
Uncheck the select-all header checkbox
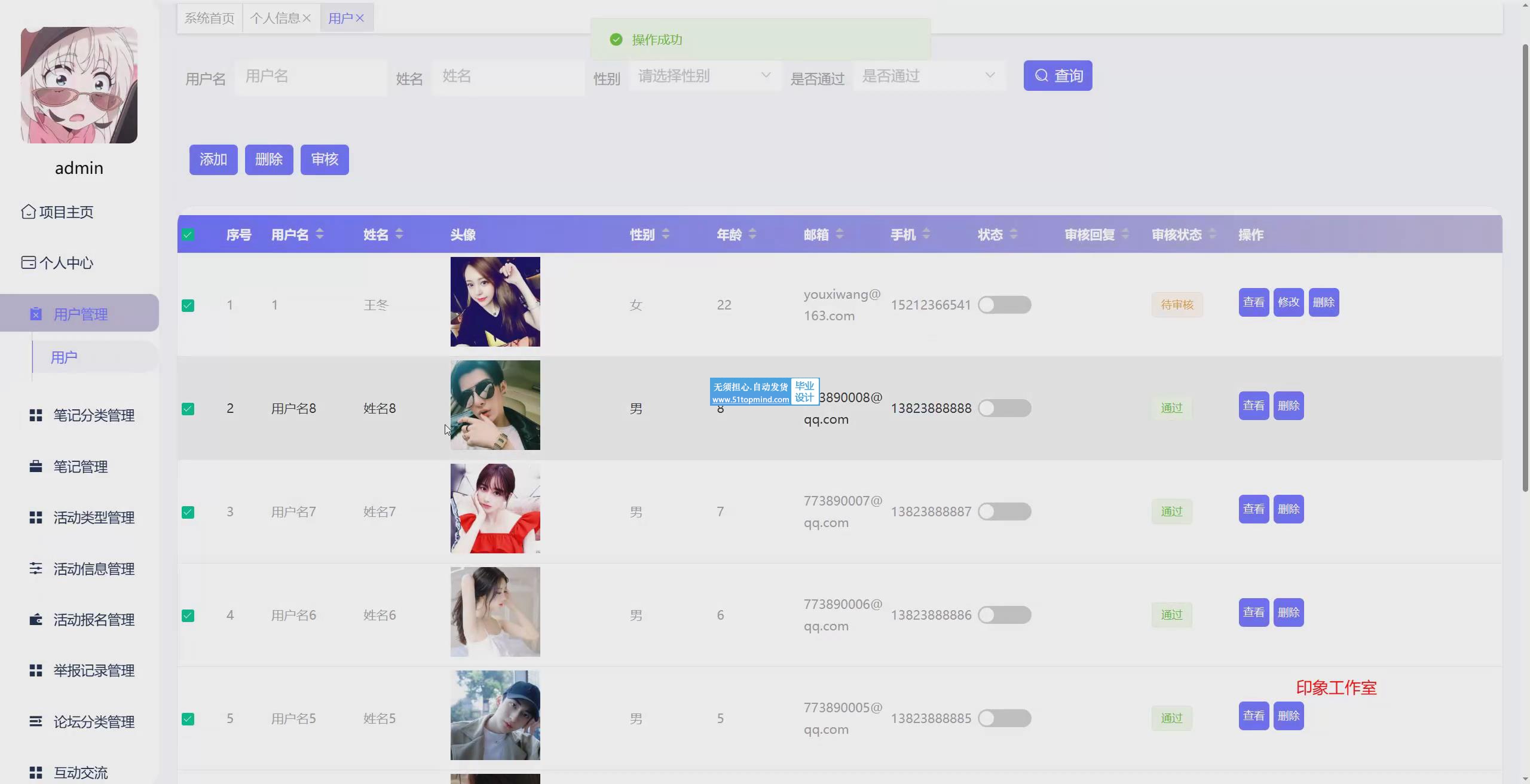(188, 235)
